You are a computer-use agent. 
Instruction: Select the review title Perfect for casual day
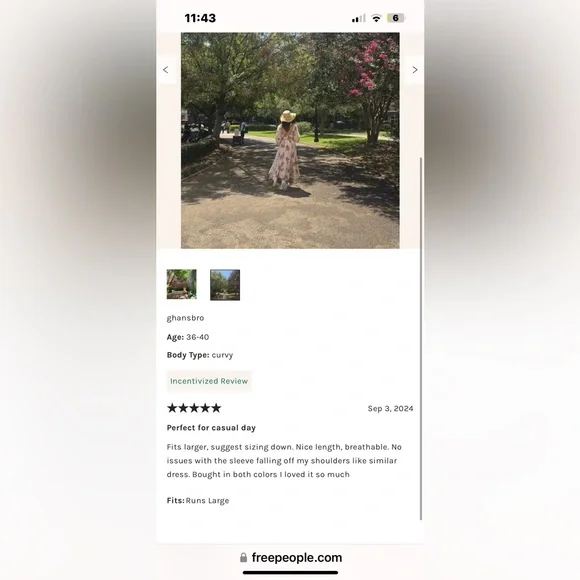tap(211, 428)
